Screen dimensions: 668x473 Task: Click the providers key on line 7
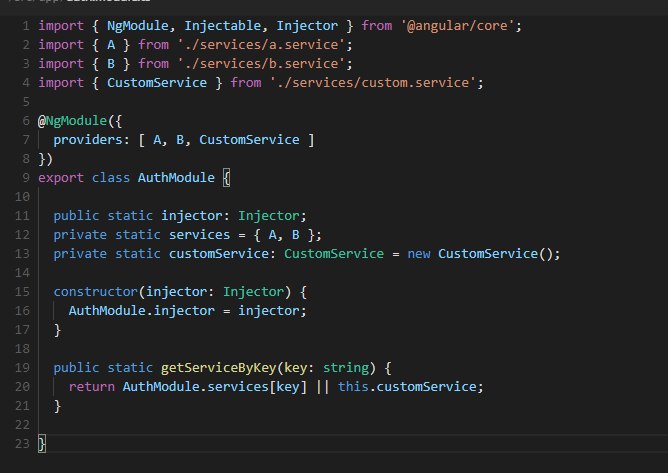pyautogui.click(x=88, y=140)
